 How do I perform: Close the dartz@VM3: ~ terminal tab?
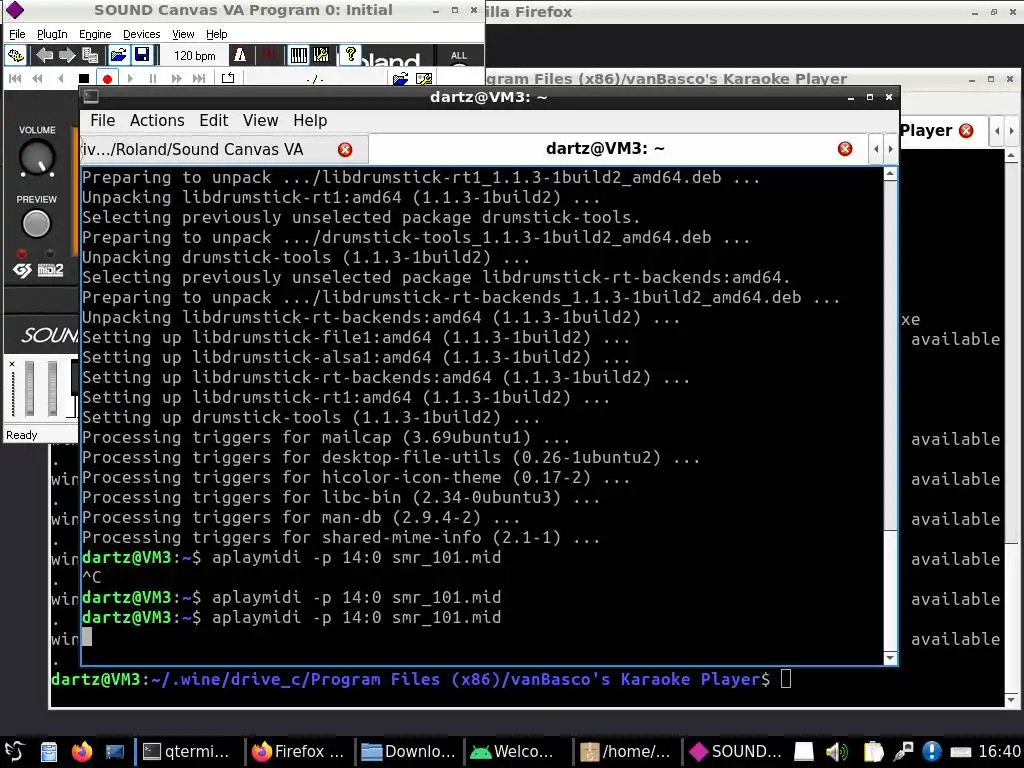pyautogui.click(x=844, y=149)
